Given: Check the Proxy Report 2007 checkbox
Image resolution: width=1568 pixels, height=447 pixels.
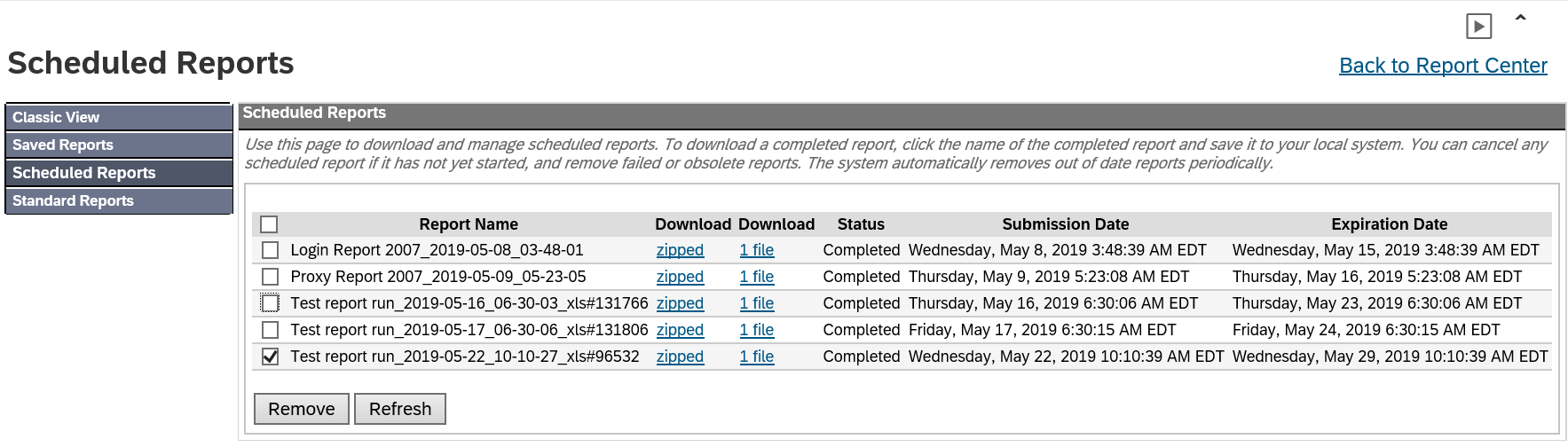Looking at the screenshot, I should [271, 277].
